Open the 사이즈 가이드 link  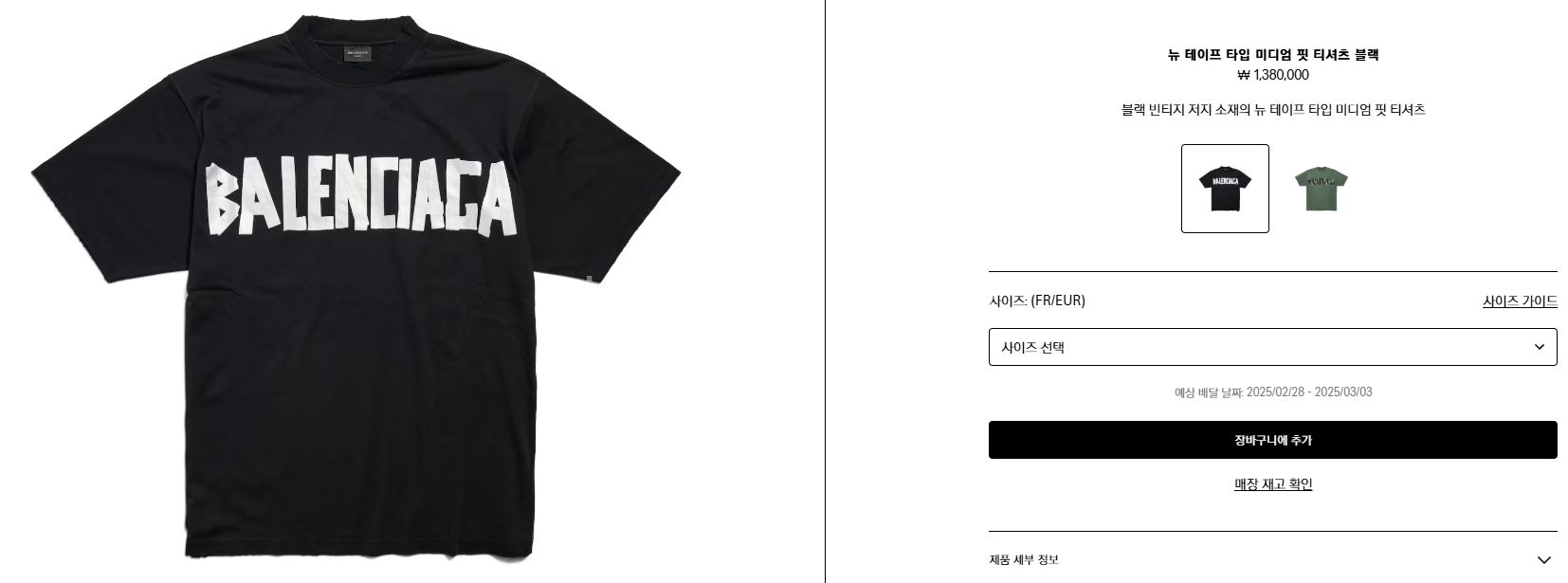(x=1520, y=301)
